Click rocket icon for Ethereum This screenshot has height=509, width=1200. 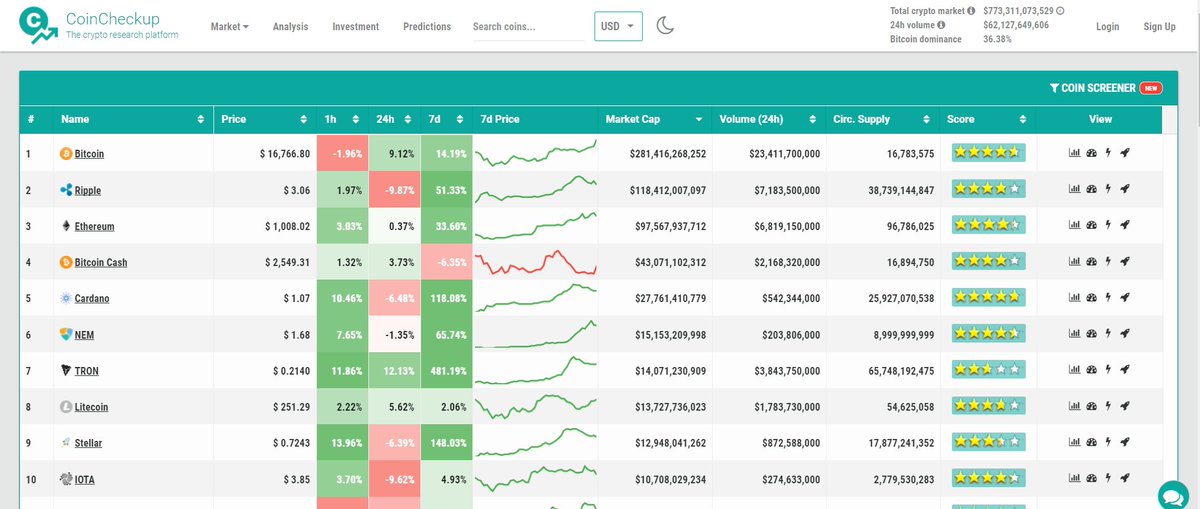pyautogui.click(x=1124, y=226)
